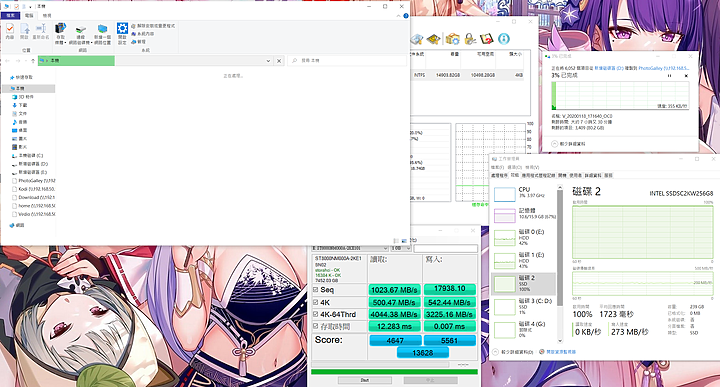Select CPU in Task Manager performance list
The image size is (720, 387).
pyautogui.click(x=523, y=193)
